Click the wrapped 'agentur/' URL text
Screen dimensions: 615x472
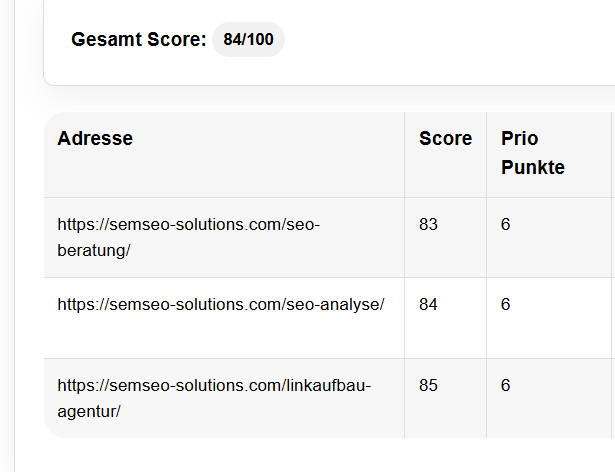[x=89, y=410]
